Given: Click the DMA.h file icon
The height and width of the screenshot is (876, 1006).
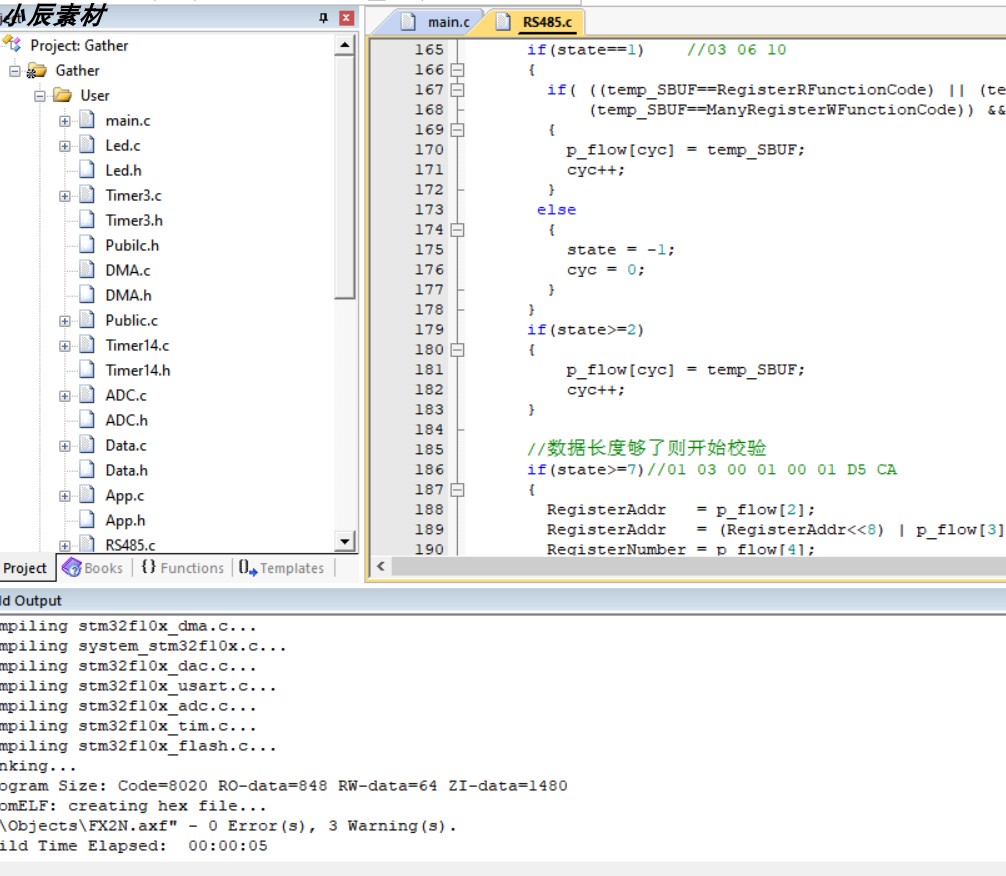Looking at the screenshot, I should coord(87,295).
